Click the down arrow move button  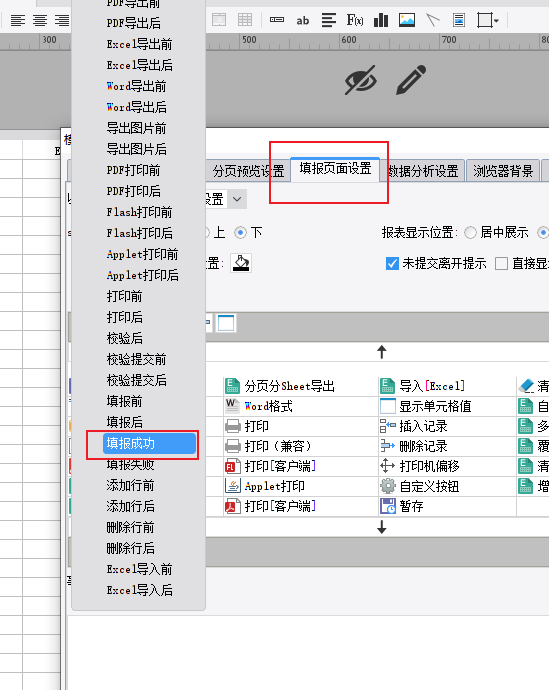click(x=382, y=527)
